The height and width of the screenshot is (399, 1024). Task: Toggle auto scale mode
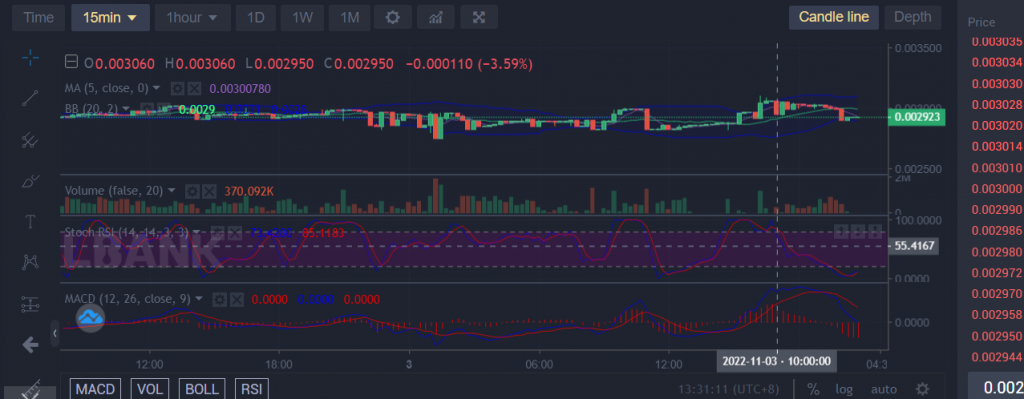click(883, 389)
